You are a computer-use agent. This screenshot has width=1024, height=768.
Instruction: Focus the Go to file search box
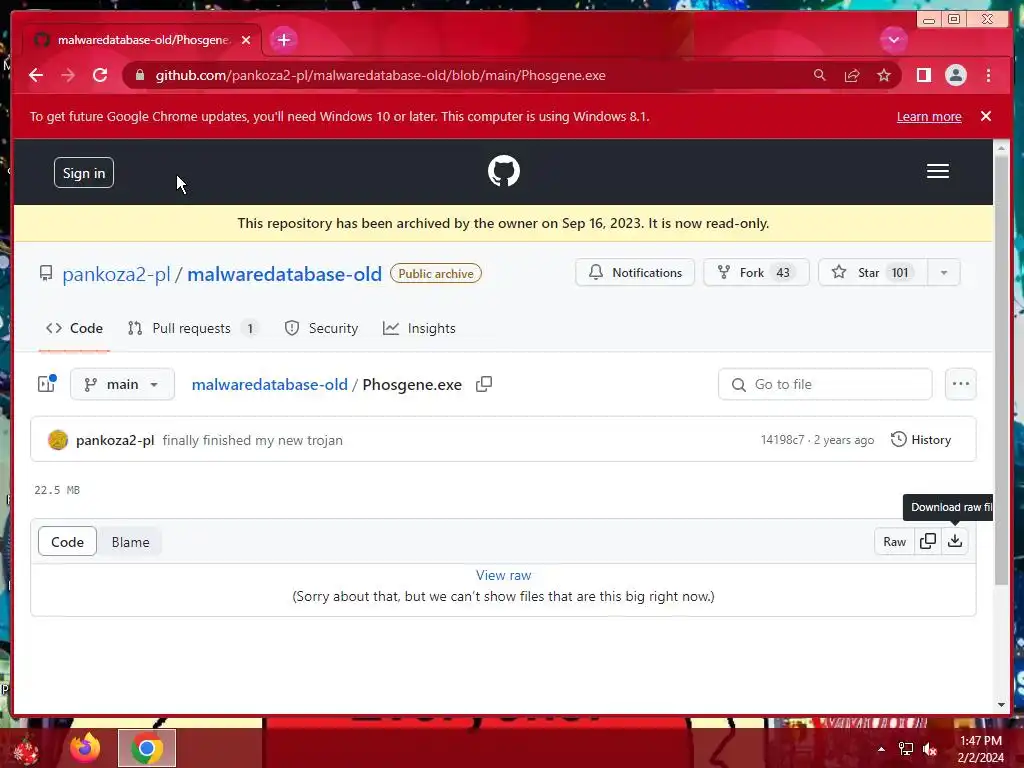(825, 384)
